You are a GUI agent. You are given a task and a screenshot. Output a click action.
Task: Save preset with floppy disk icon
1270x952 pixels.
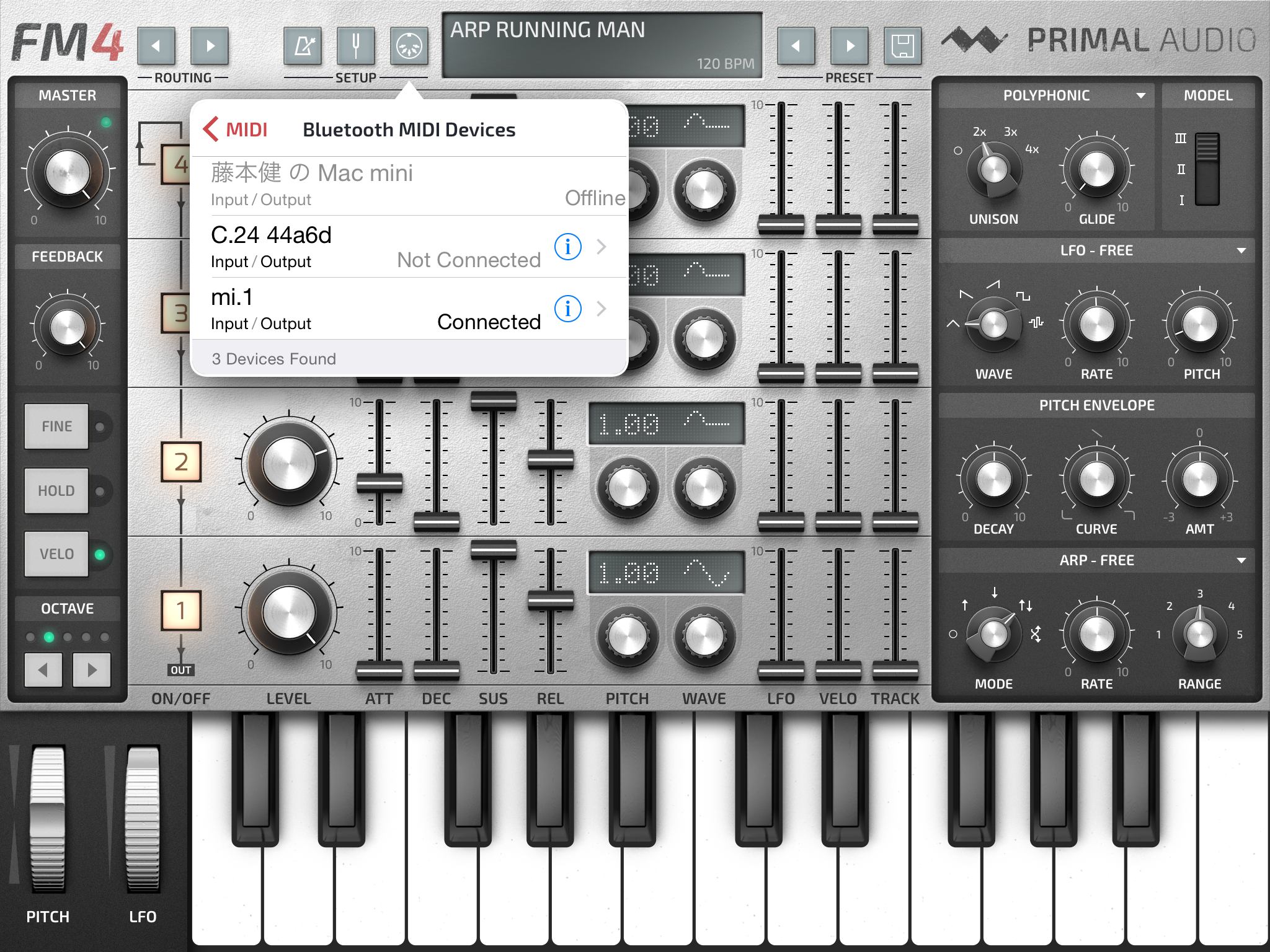(903, 45)
